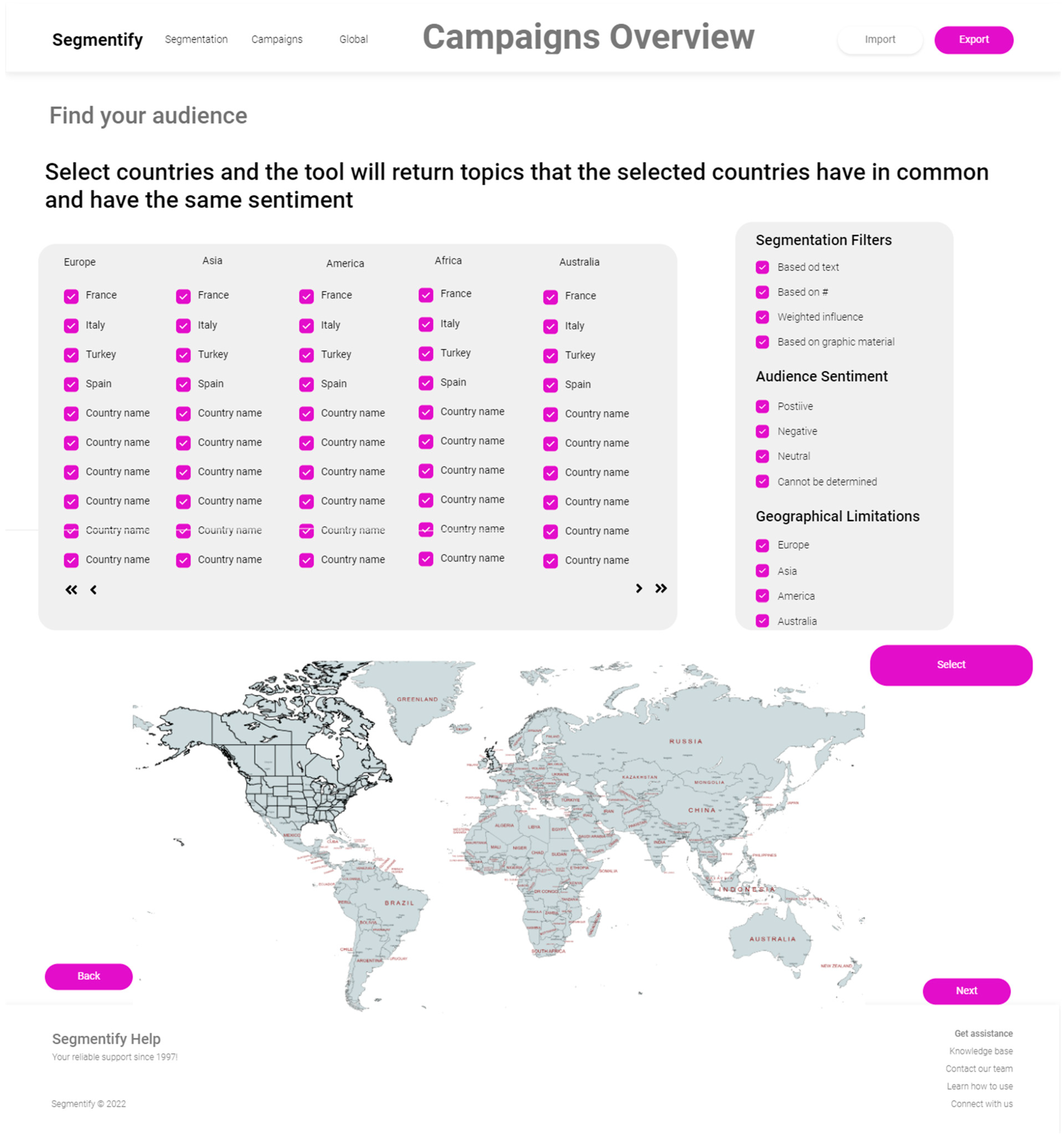The width and height of the screenshot is (1064, 1141).
Task: Uncheck France under Europe column
Action: pos(71,296)
